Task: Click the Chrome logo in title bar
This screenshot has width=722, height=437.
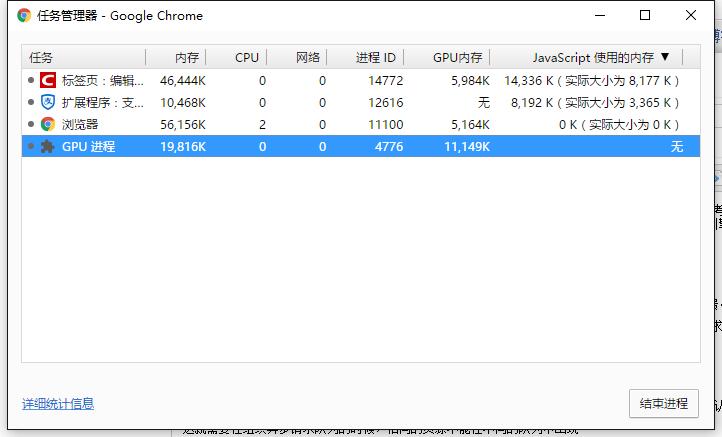Action: coord(24,16)
